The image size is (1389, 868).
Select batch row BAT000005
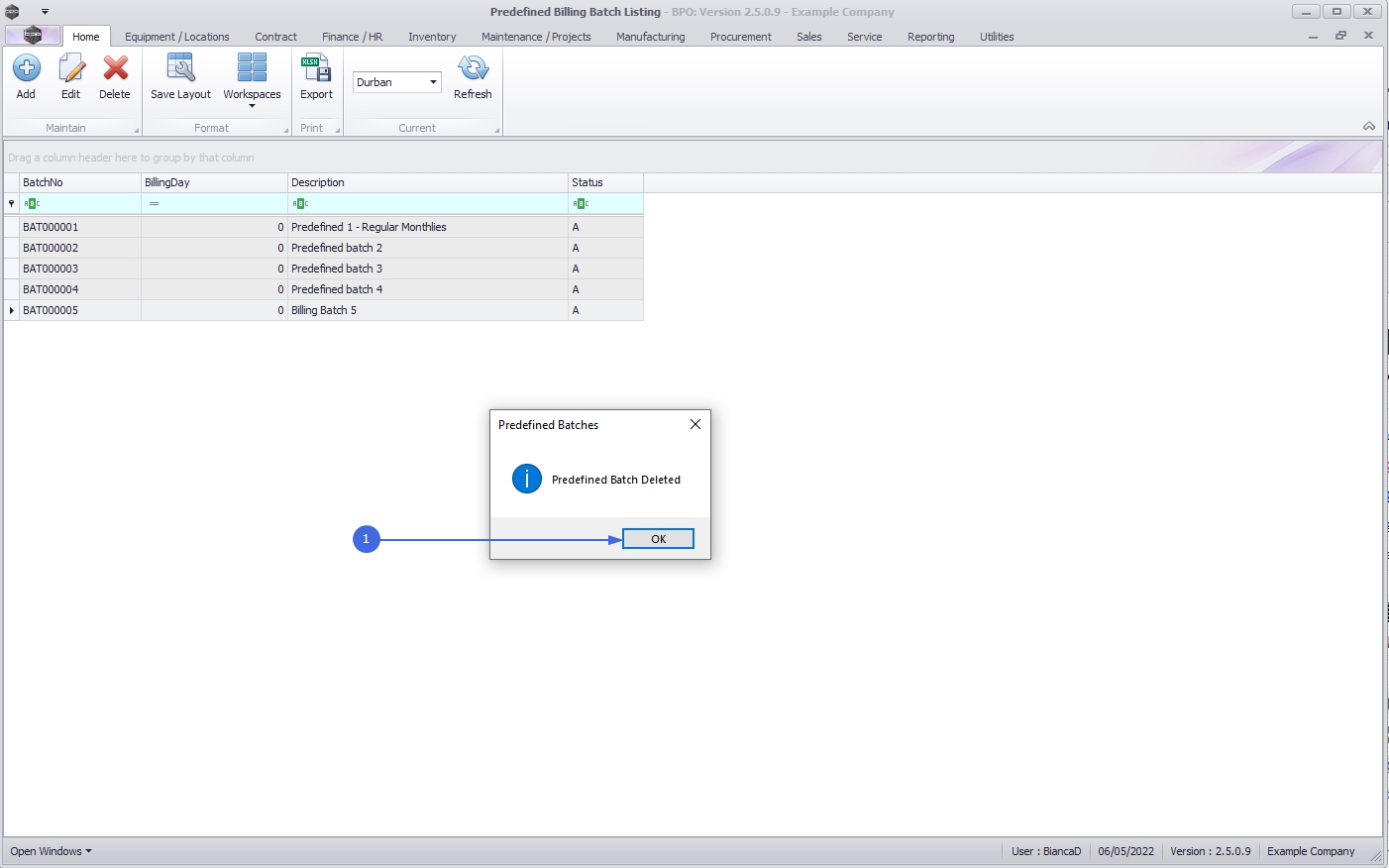pyautogui.click(x=324, y=310)
